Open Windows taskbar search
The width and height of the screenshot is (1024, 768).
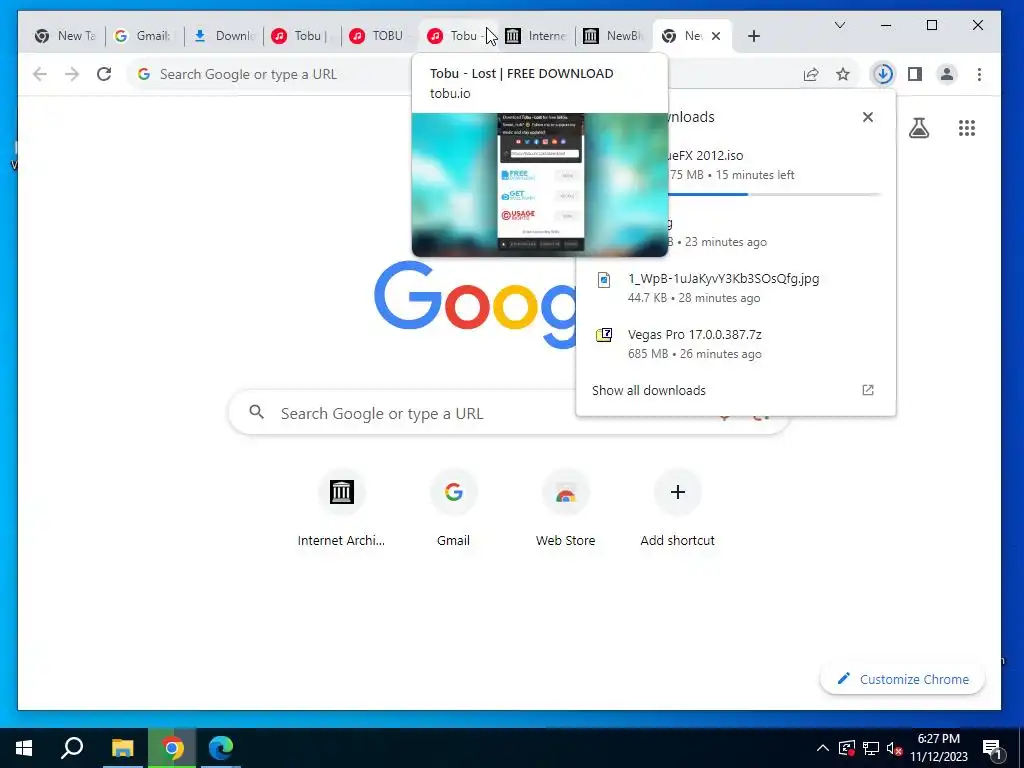coord(72,748)
